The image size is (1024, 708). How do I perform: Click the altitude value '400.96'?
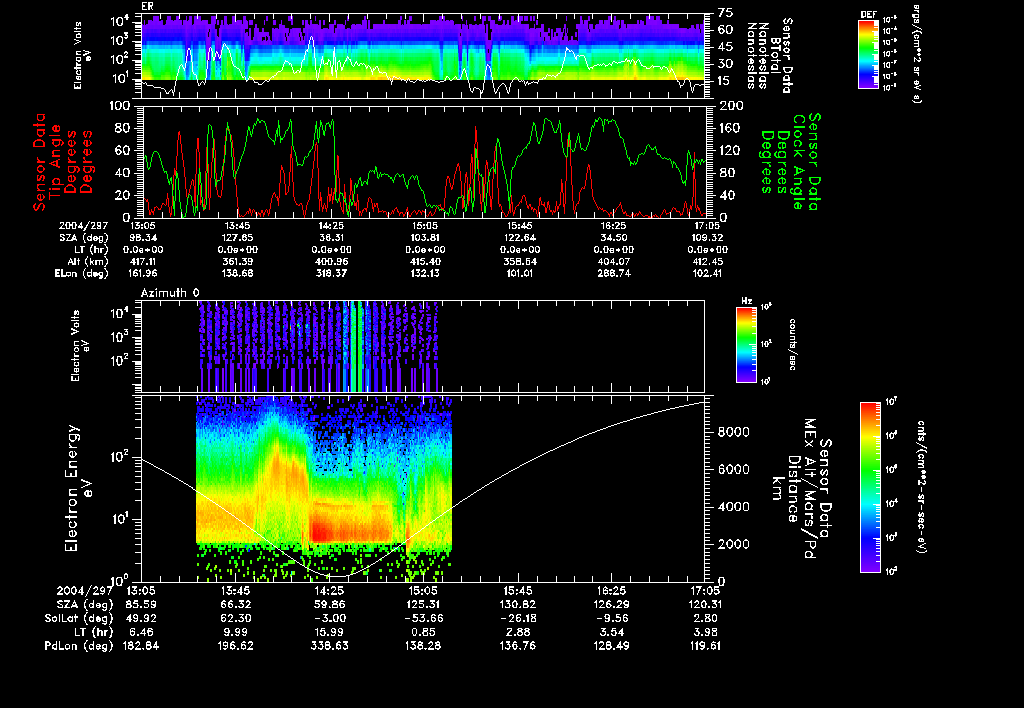point(331,262)
